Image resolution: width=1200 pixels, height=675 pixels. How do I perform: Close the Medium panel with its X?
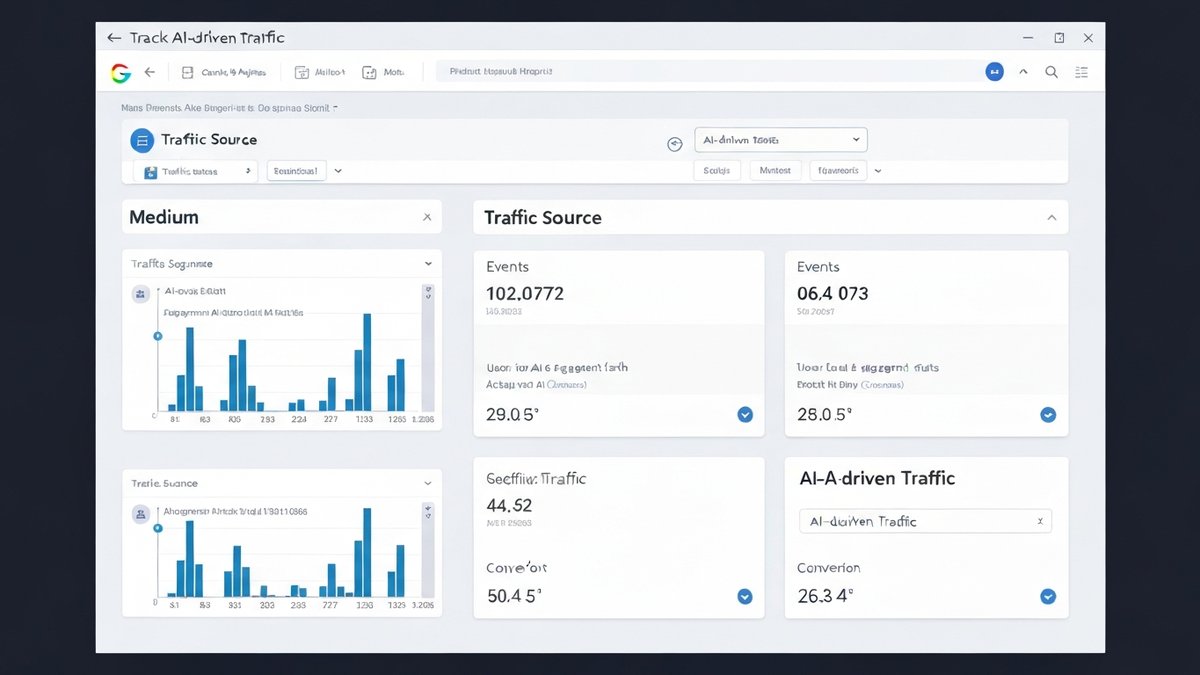(x=427, y=217)
